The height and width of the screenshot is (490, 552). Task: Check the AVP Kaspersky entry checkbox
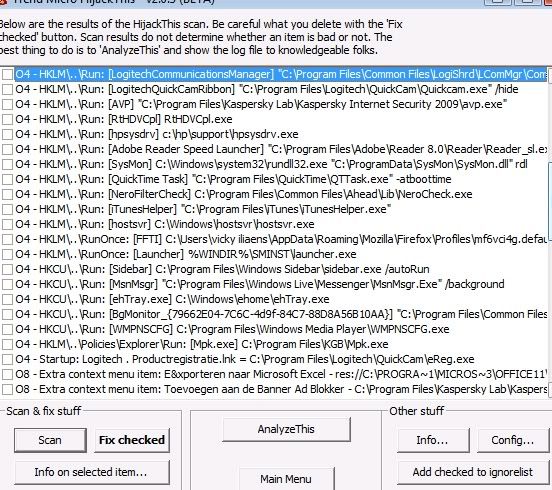pyautogui.click(x=7, y=104)
